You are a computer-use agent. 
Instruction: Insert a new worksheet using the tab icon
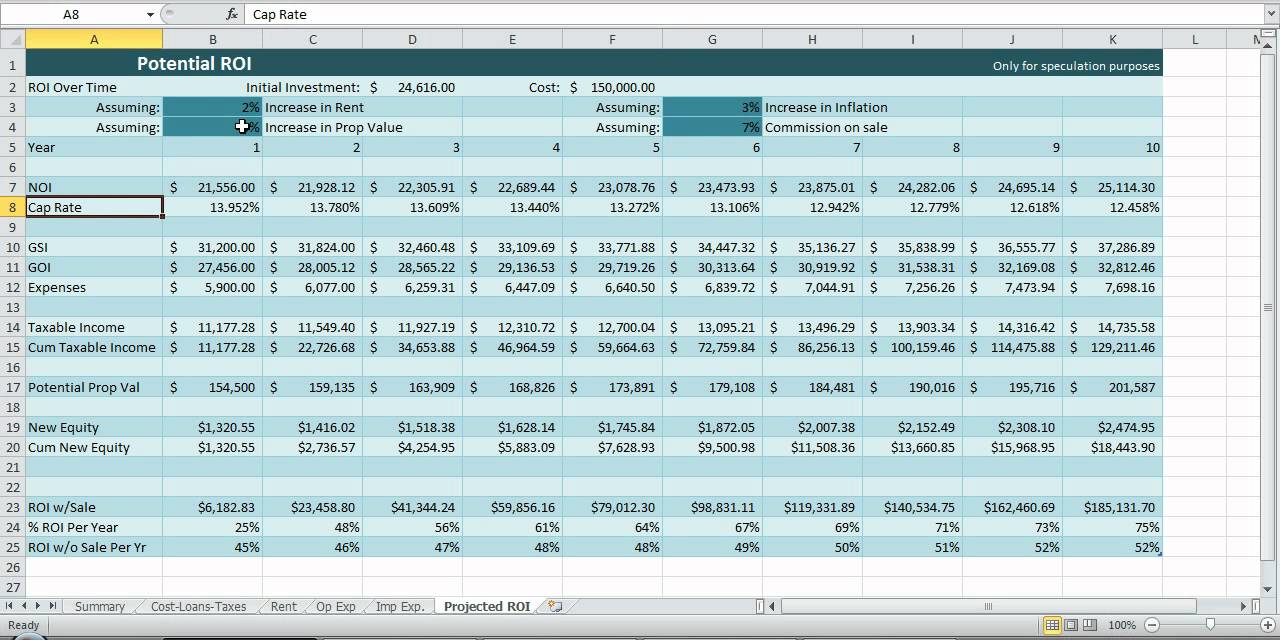click(555, 606)
